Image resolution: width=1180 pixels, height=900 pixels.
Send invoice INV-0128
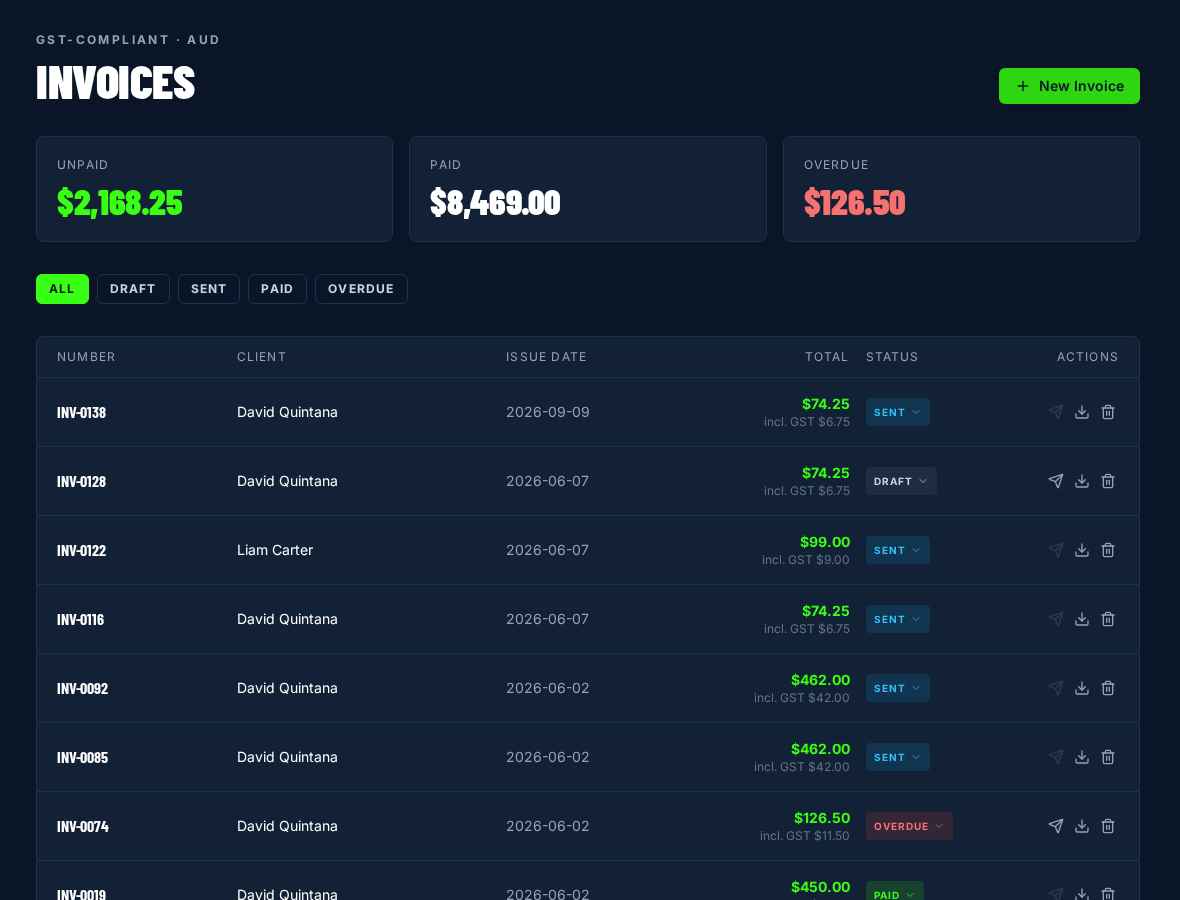coord(1056,481)
